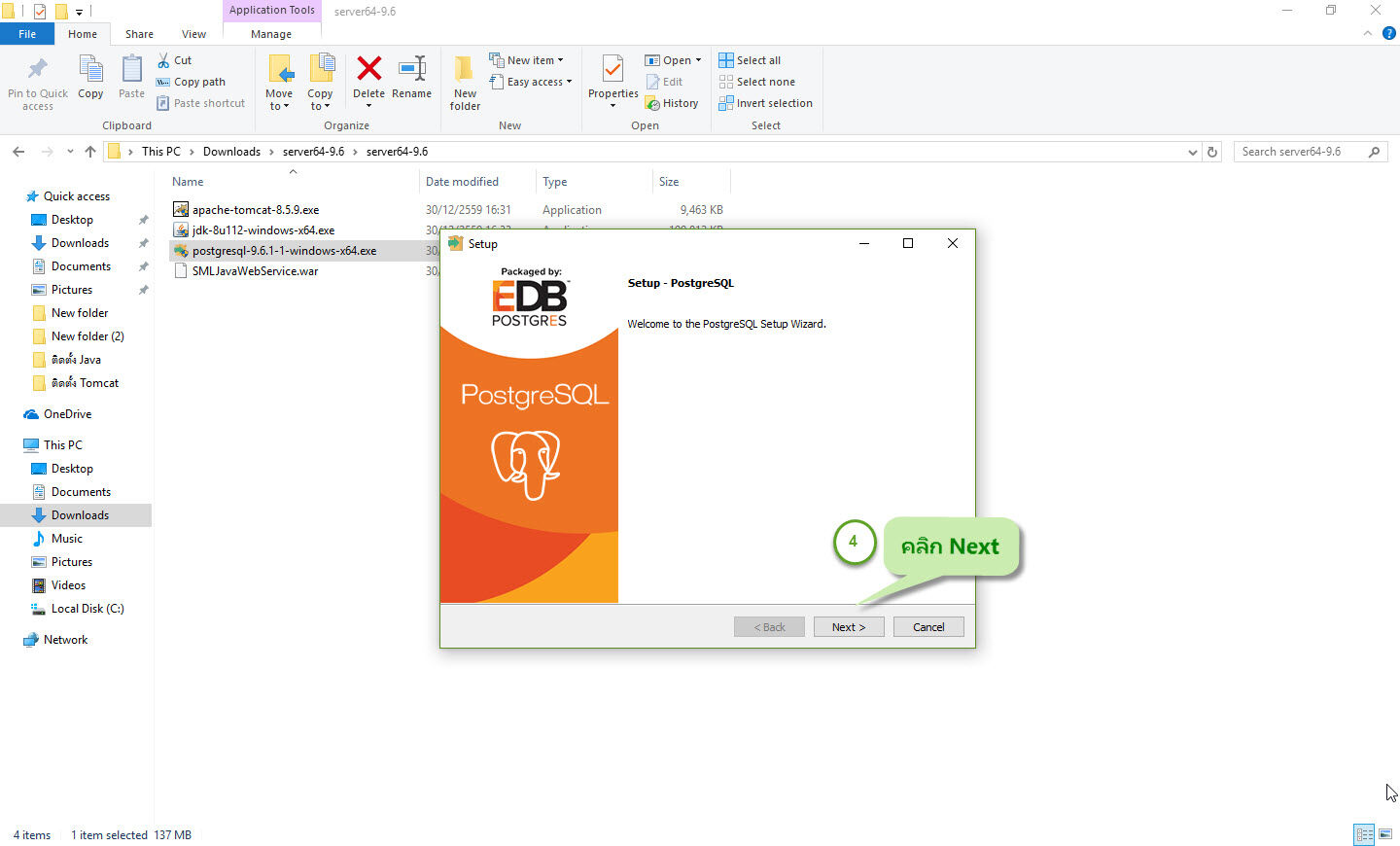
Task: Click Cancel in PostgreSQL Setup wizard
Action: point(928,627)
